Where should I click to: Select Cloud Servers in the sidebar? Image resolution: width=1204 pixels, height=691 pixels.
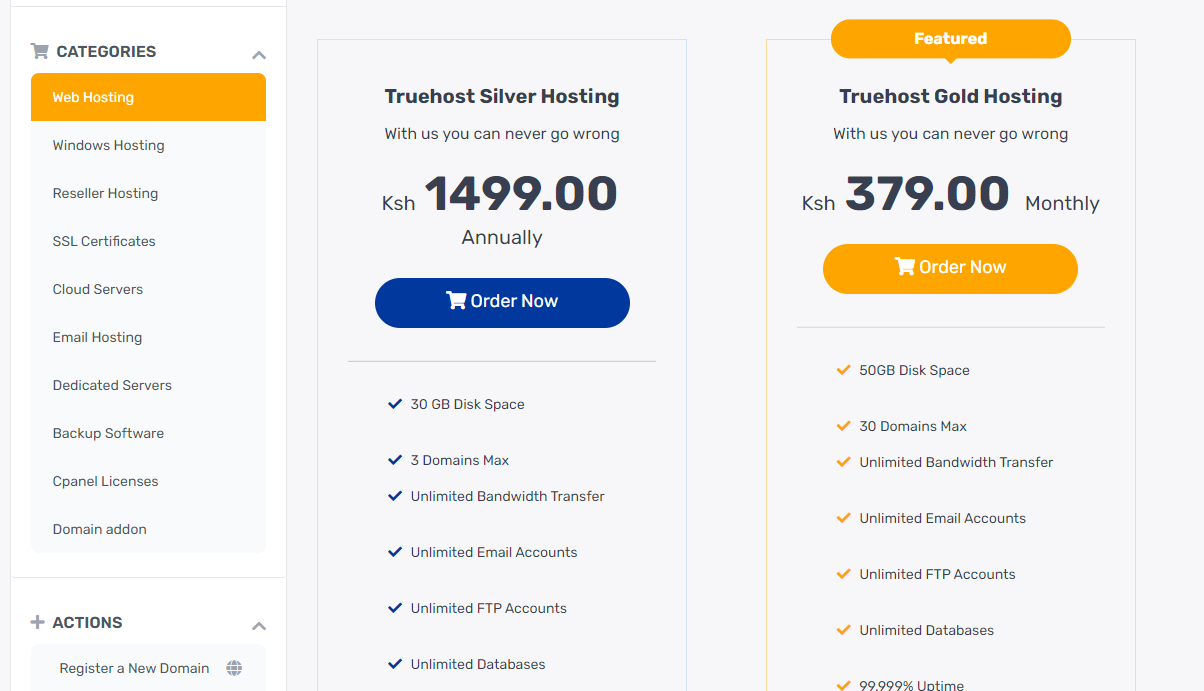click(98, 289)
